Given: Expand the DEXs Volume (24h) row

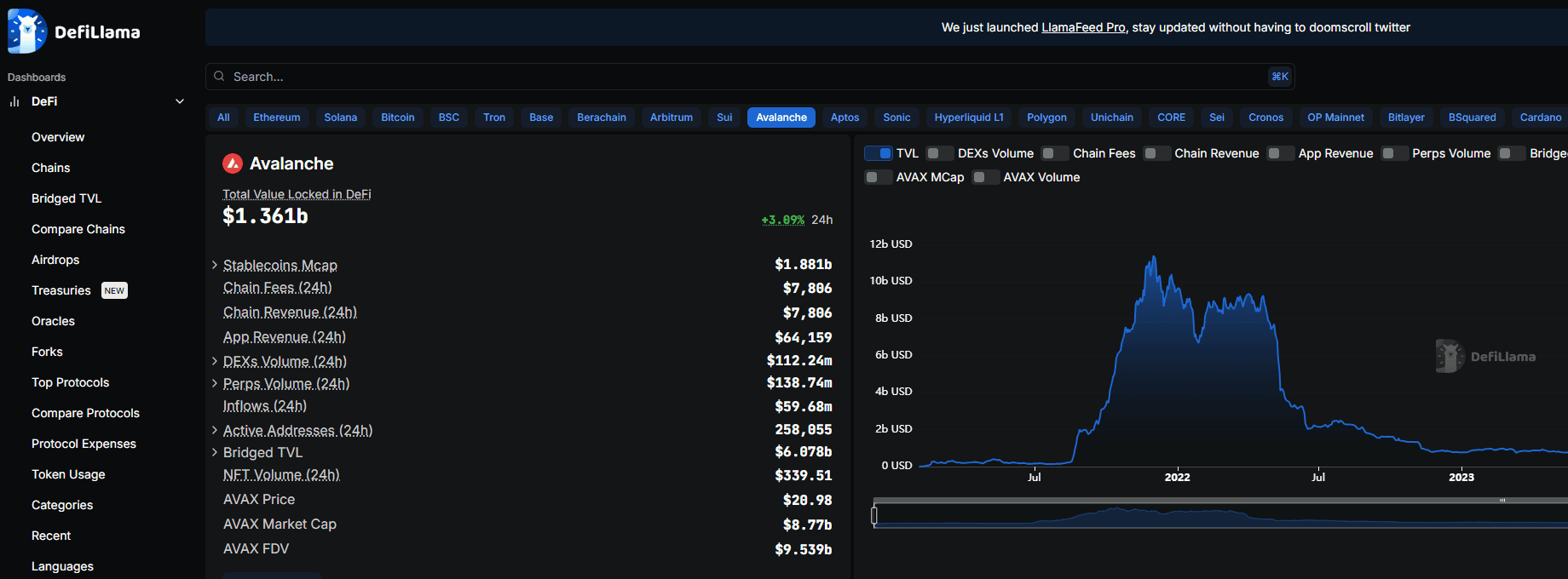Looking at the screenshot, I should tap(215, 361).
